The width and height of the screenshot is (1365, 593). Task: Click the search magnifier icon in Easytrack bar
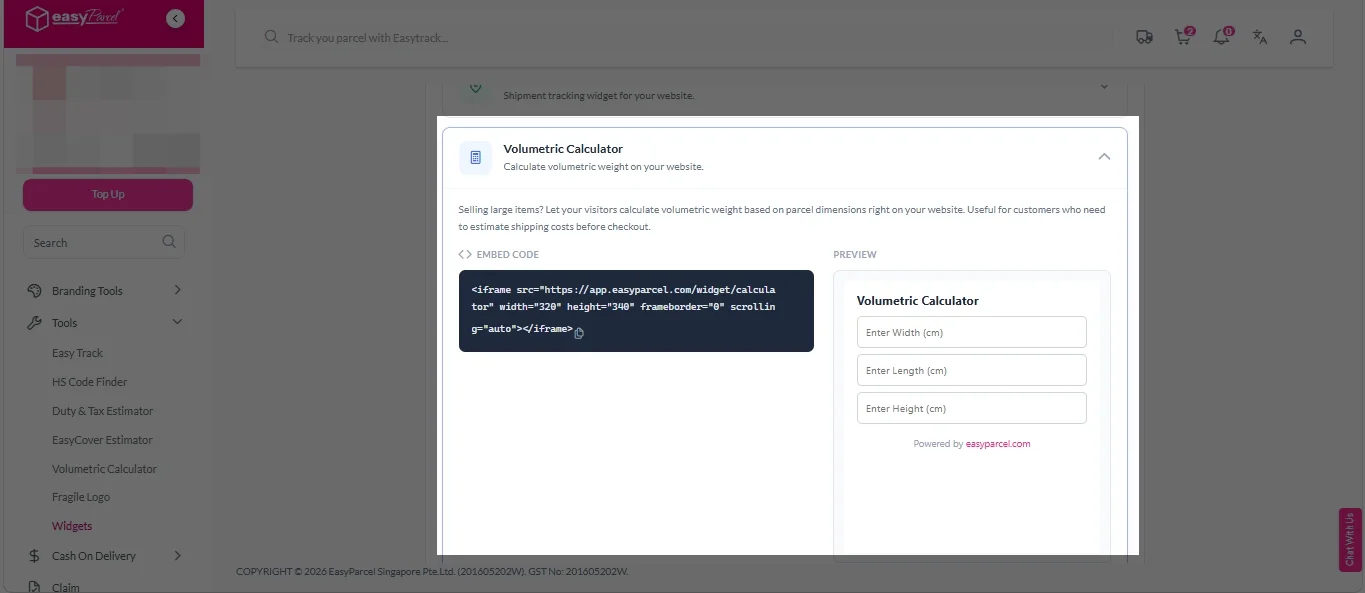click(x=270, y=37)
